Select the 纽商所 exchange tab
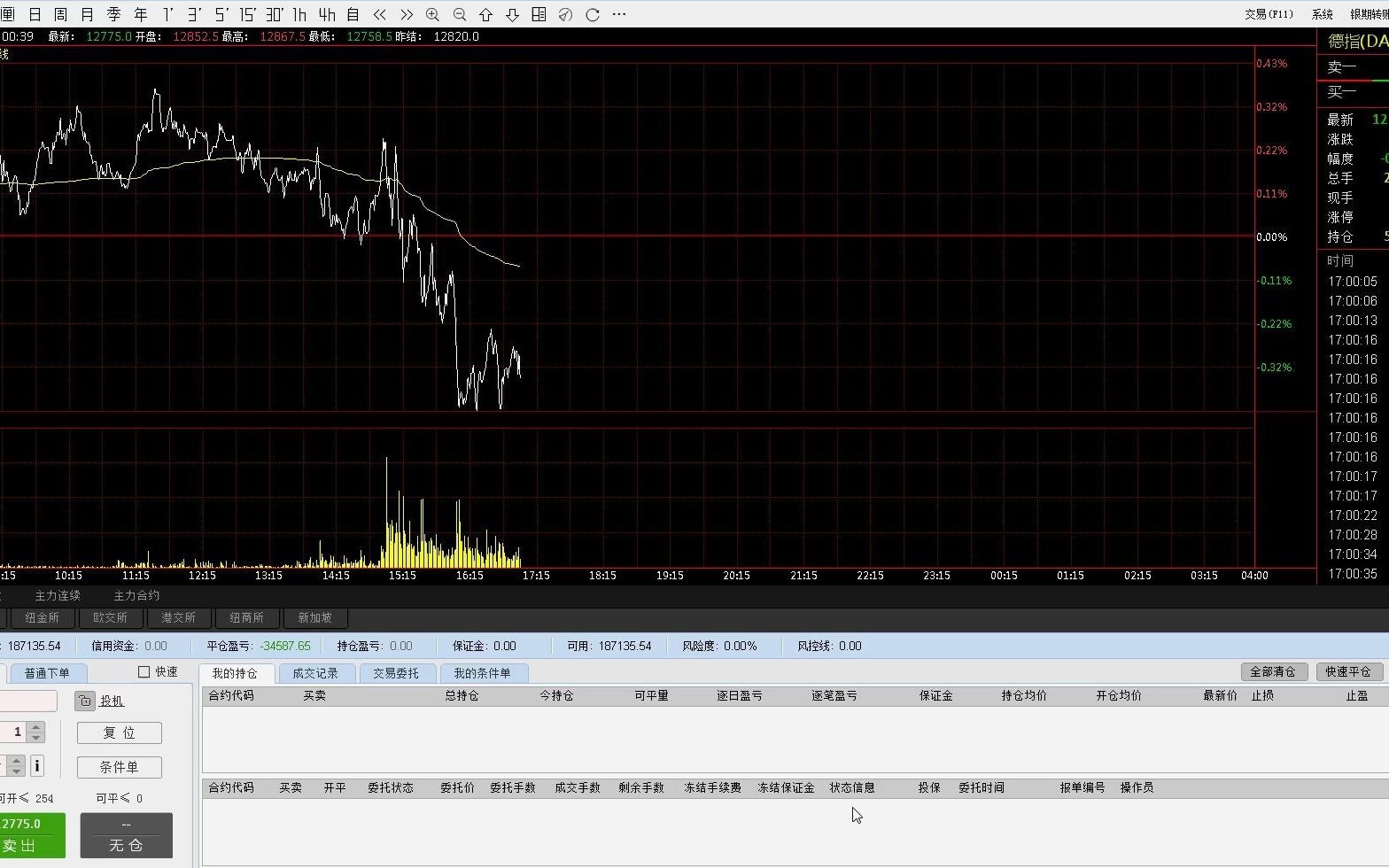The height and width of the screenshot is (868, 1389). [246, 617]
